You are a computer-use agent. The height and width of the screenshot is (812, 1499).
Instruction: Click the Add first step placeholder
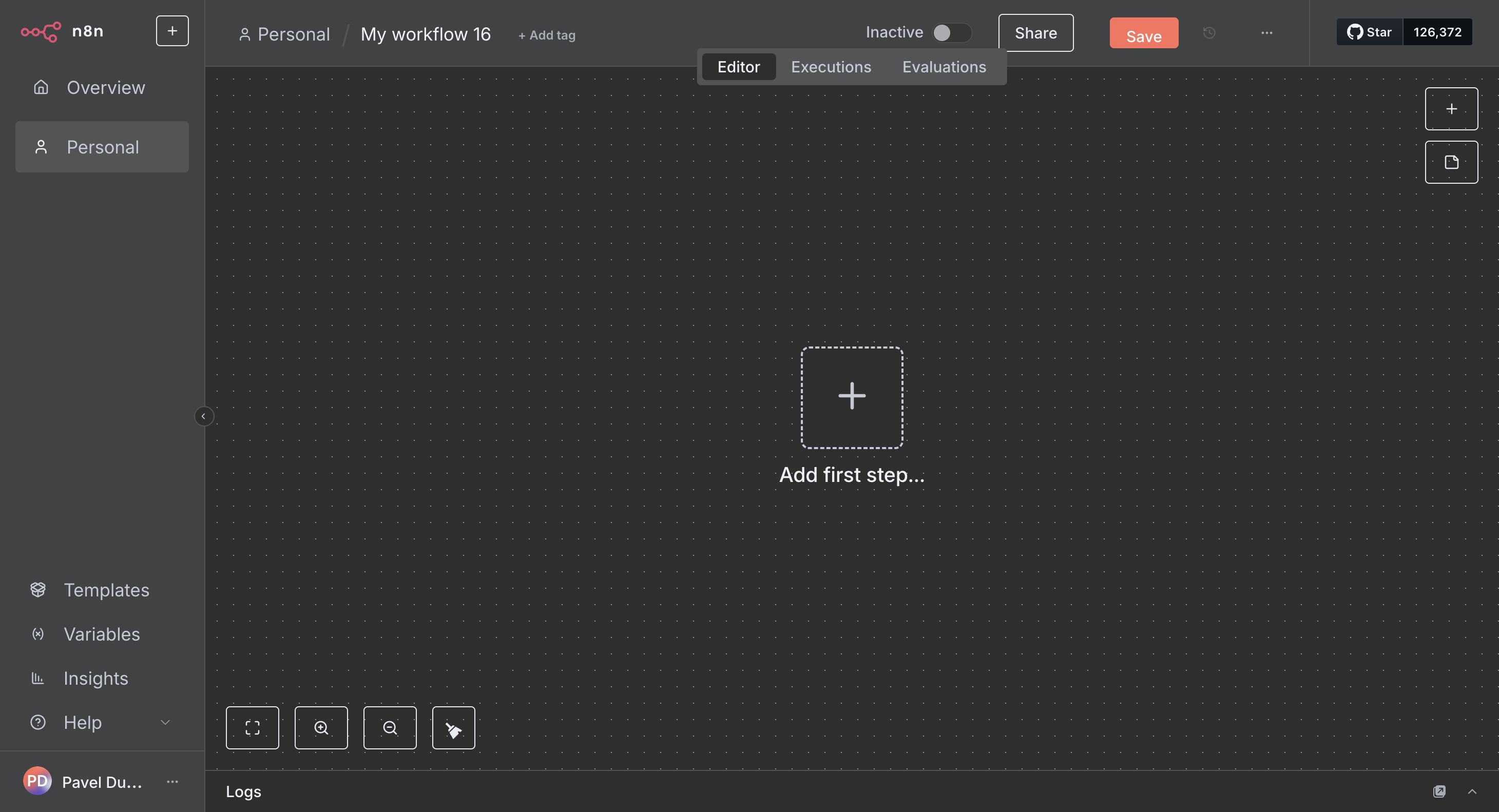[852, 397]
